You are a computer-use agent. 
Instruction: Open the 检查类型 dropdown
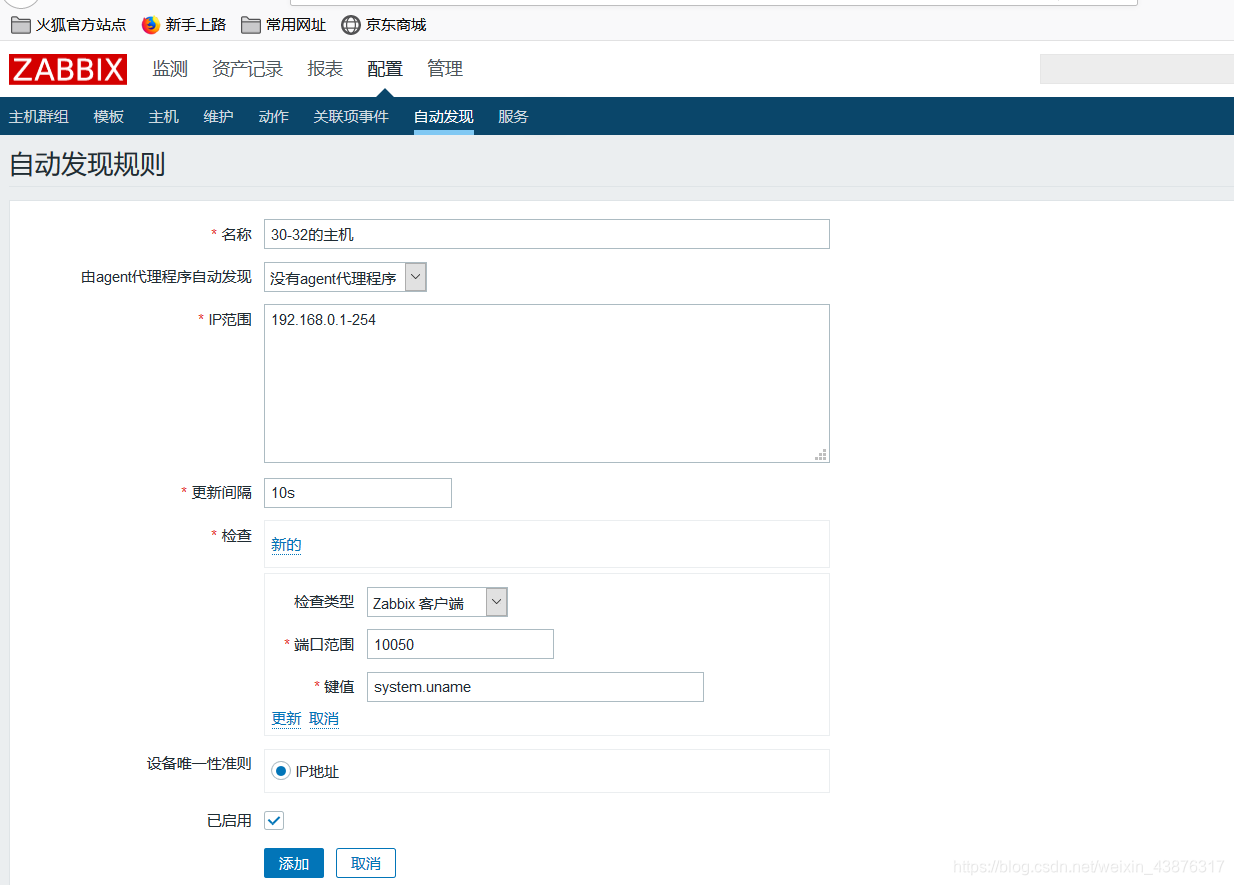click(x=437, y=603)
